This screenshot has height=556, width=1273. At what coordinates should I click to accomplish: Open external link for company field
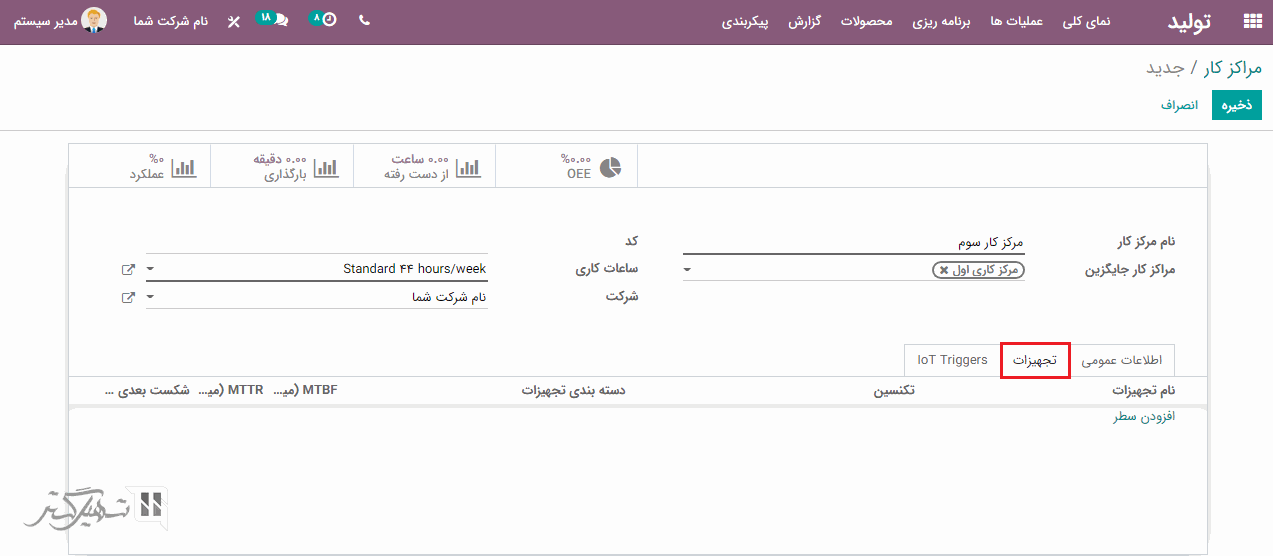128,297
